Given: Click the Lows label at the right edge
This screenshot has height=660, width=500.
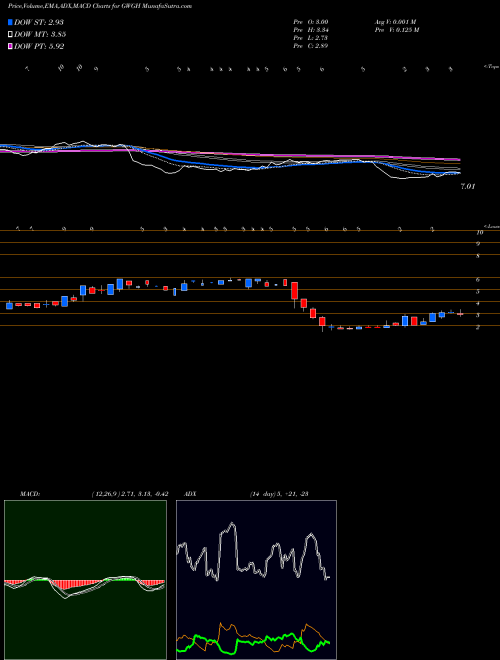Looking at the screenshot, I should [492, 226].
